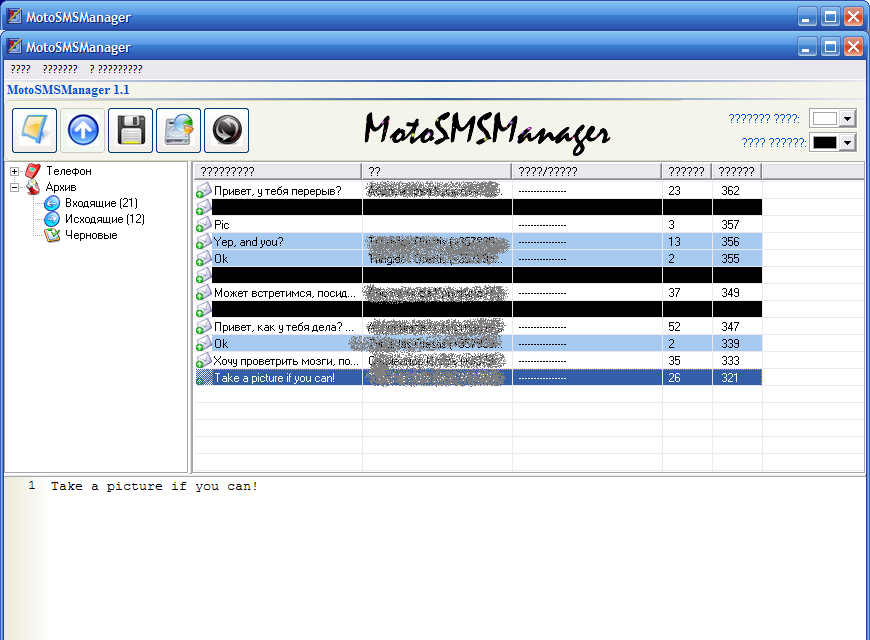Click the outbox arrow icon beside Исходящие
The height and width of the screenshot is (640, 870).
[52, 219]
